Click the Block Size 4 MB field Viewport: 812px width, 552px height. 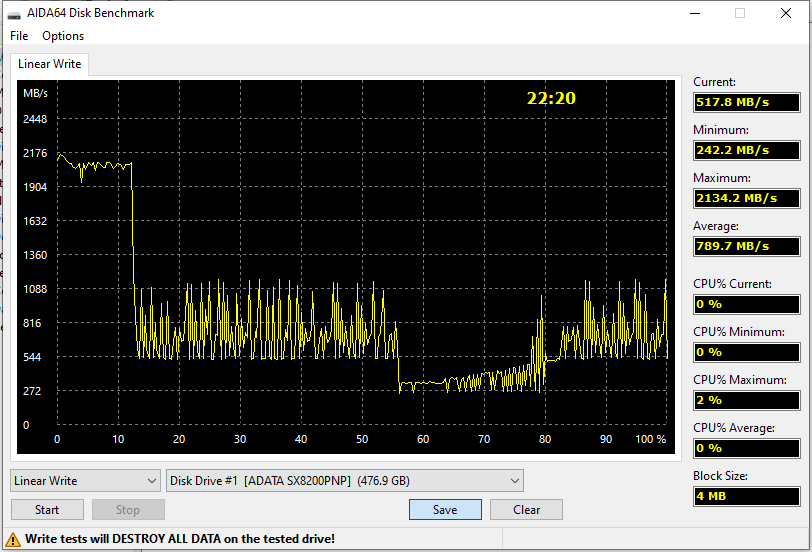[746, 496]
